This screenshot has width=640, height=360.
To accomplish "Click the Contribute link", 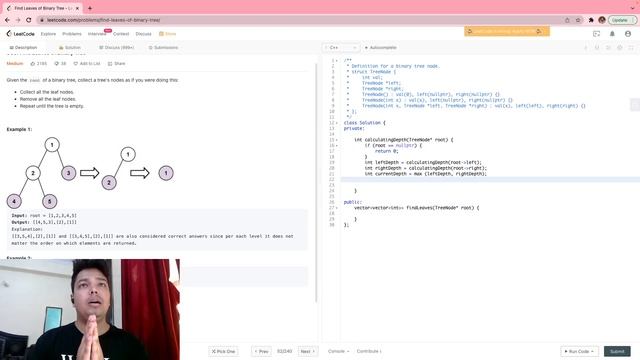I will coord(369,351).
